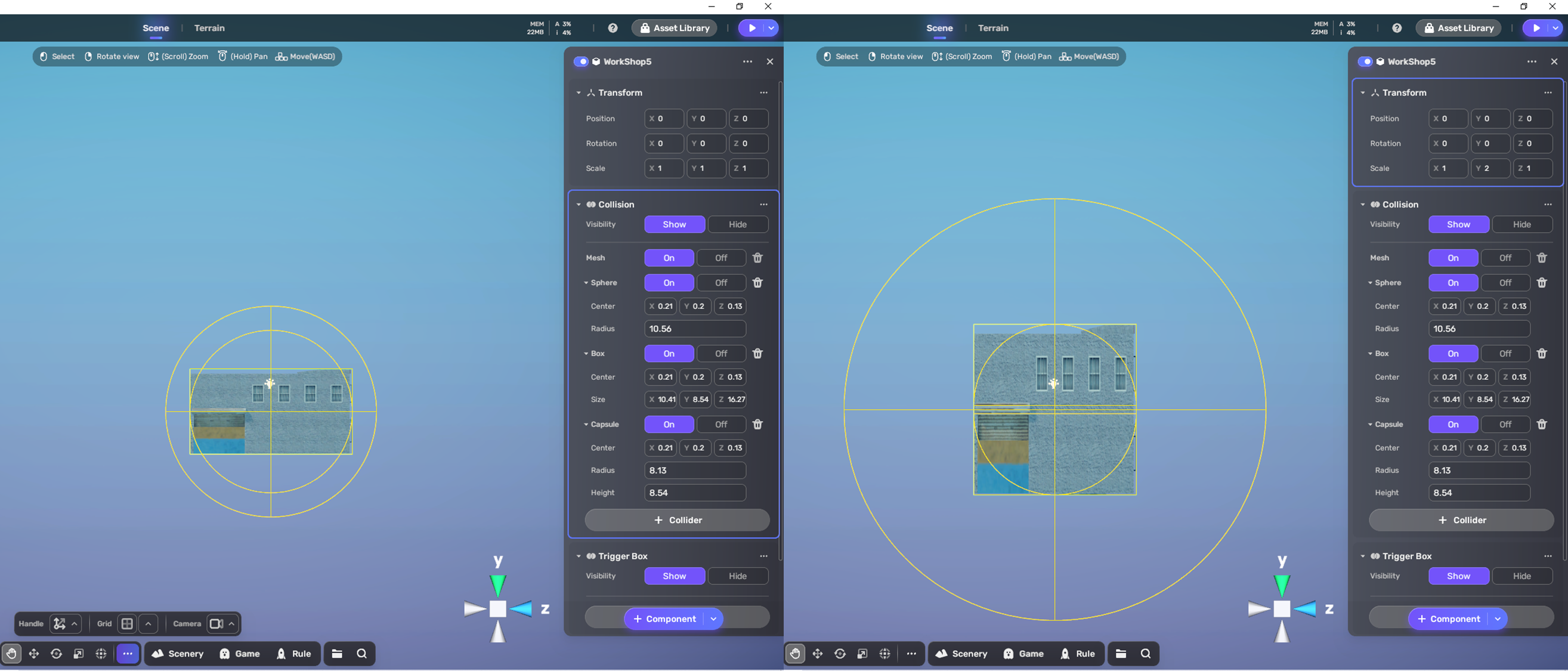Image resolution: width=1568 pixels, height=671 pixels.
Task: Select the rotate tool in right window
Action: click(840, 653)
